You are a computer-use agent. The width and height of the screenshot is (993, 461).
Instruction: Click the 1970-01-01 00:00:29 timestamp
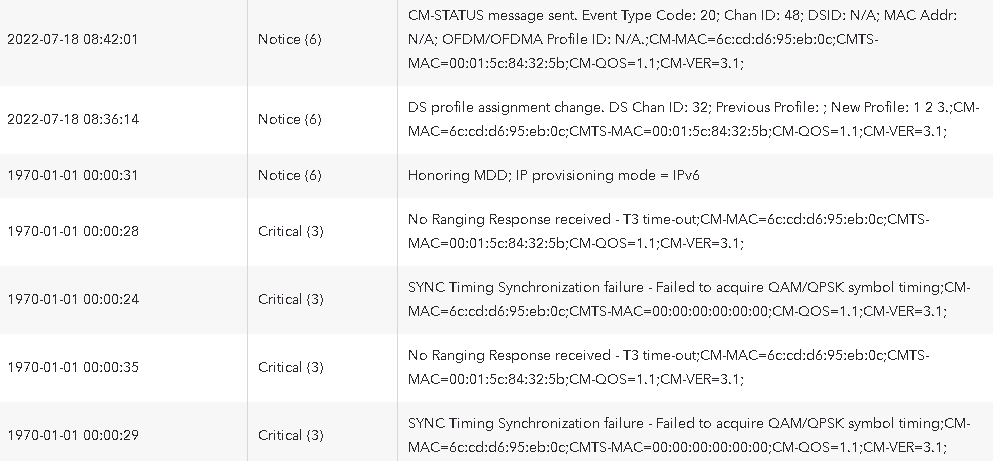72,435
